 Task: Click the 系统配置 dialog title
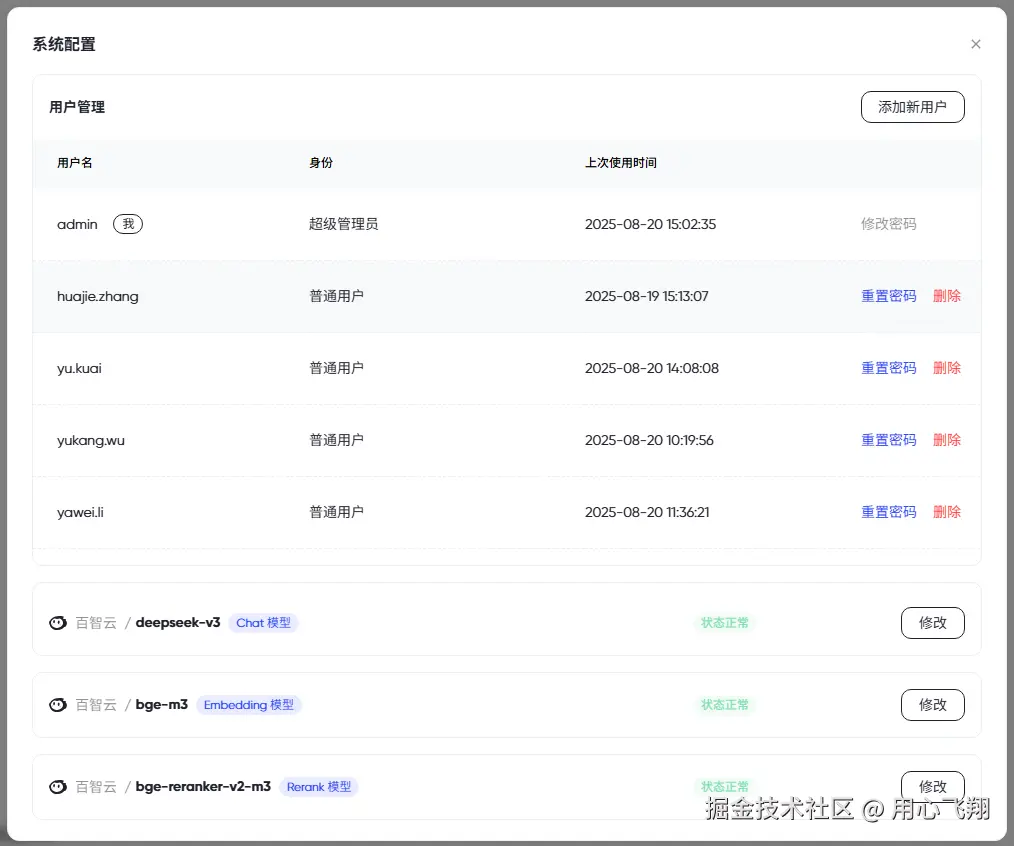pos(64,44)
